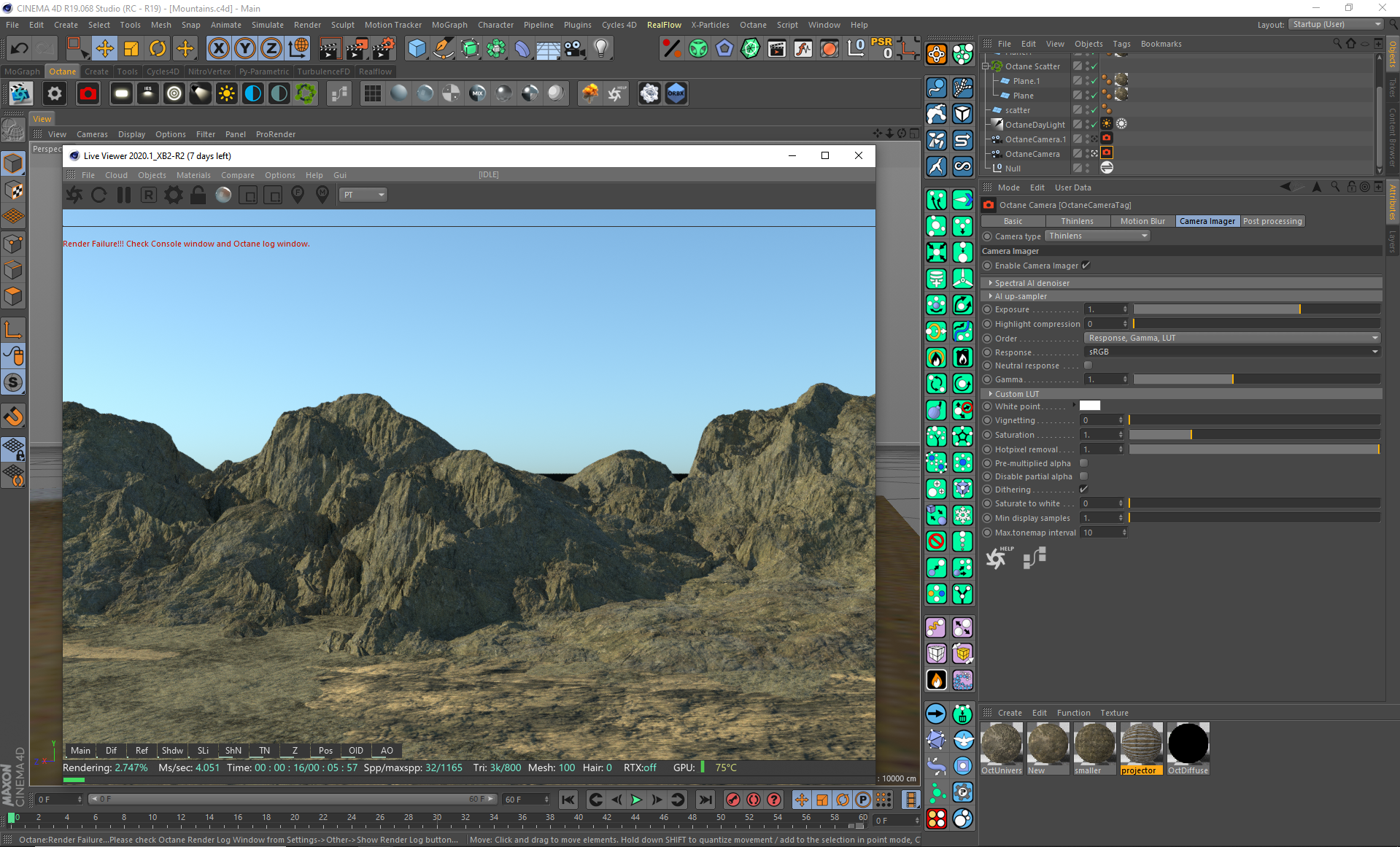Screen dimensions: 1400x847
Task: Pause rendering in the Live Viewer
Action: [x=124, y=195]
